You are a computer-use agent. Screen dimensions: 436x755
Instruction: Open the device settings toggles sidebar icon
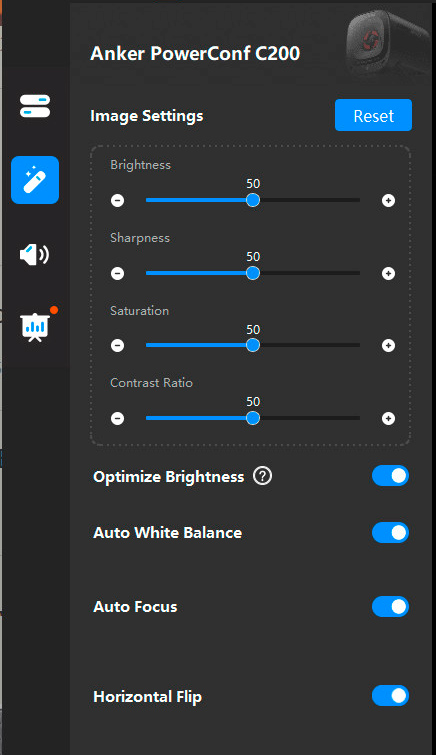point(35,106)
